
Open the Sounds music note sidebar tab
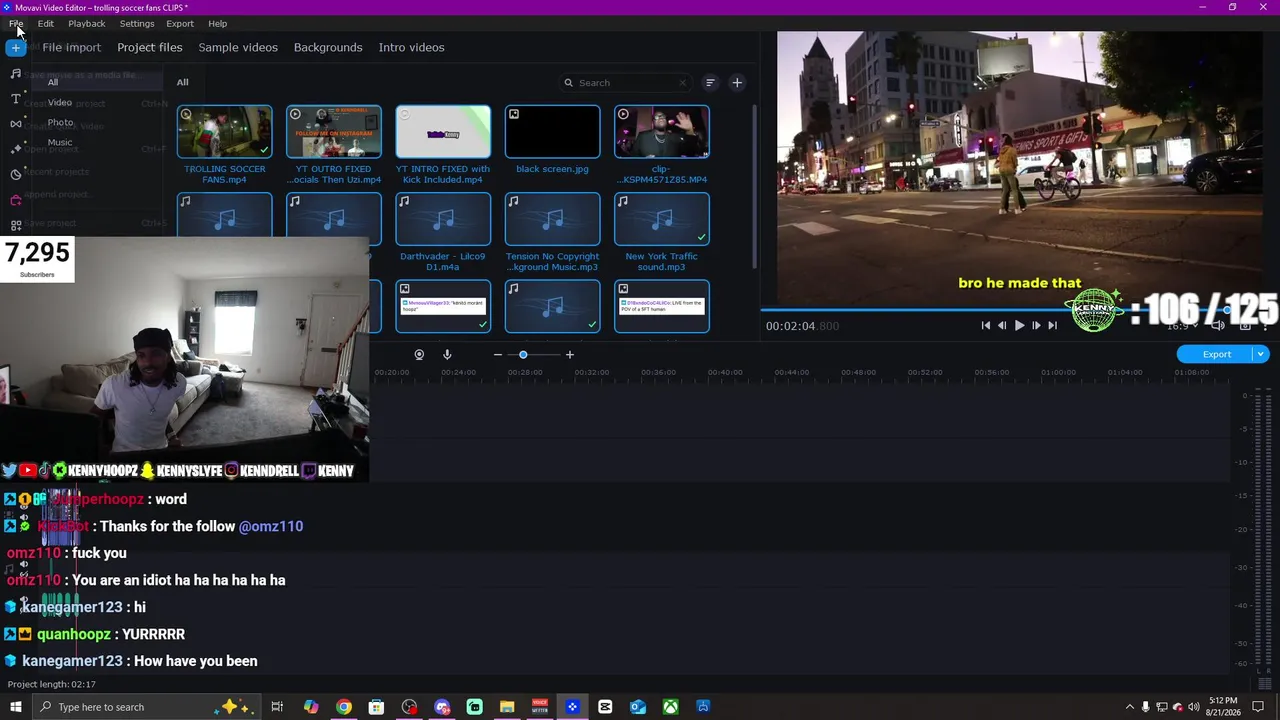click(15, 74)
